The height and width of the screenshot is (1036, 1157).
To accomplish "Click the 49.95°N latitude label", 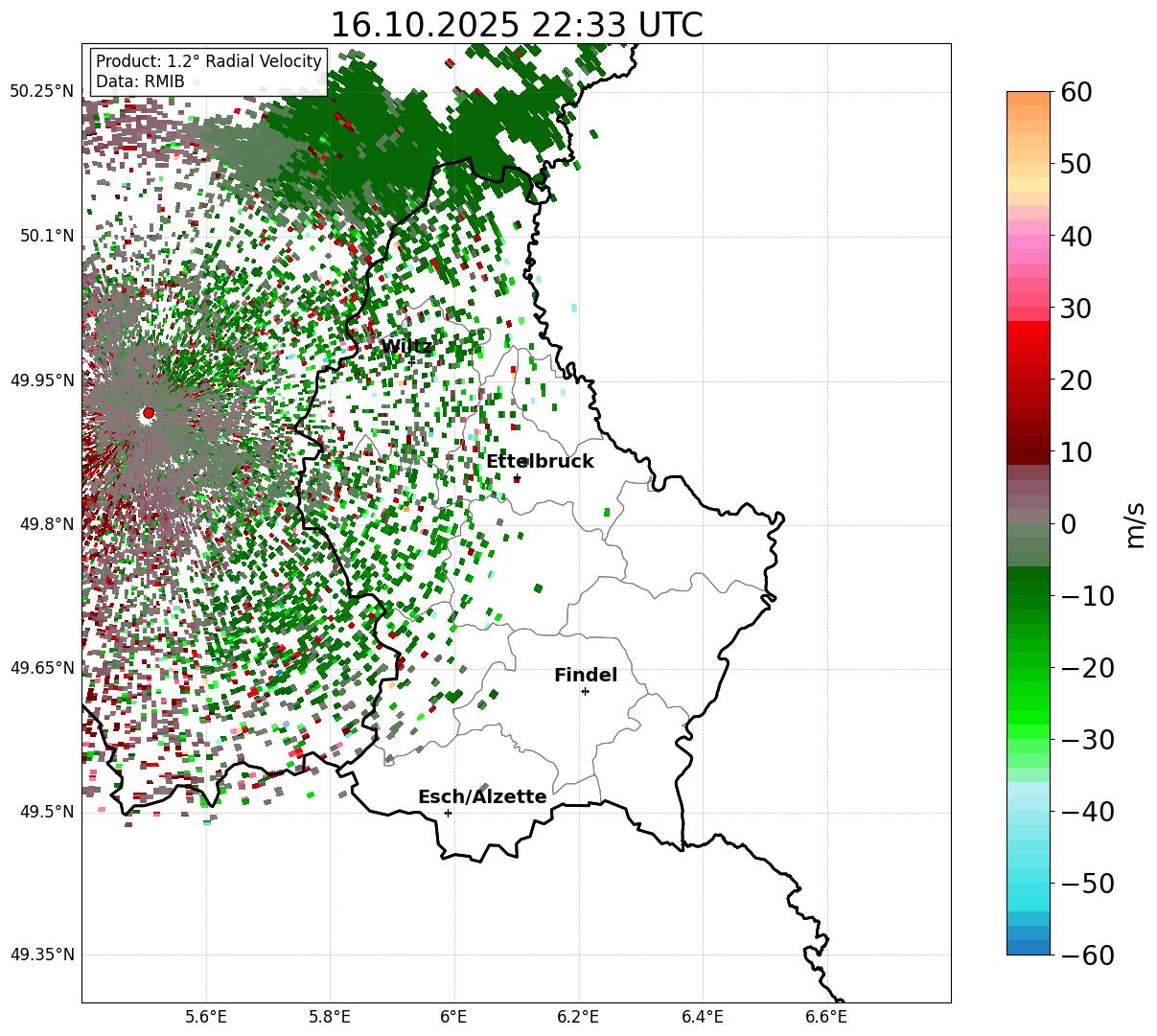I will pyautogui.click(x=41, y=380).
